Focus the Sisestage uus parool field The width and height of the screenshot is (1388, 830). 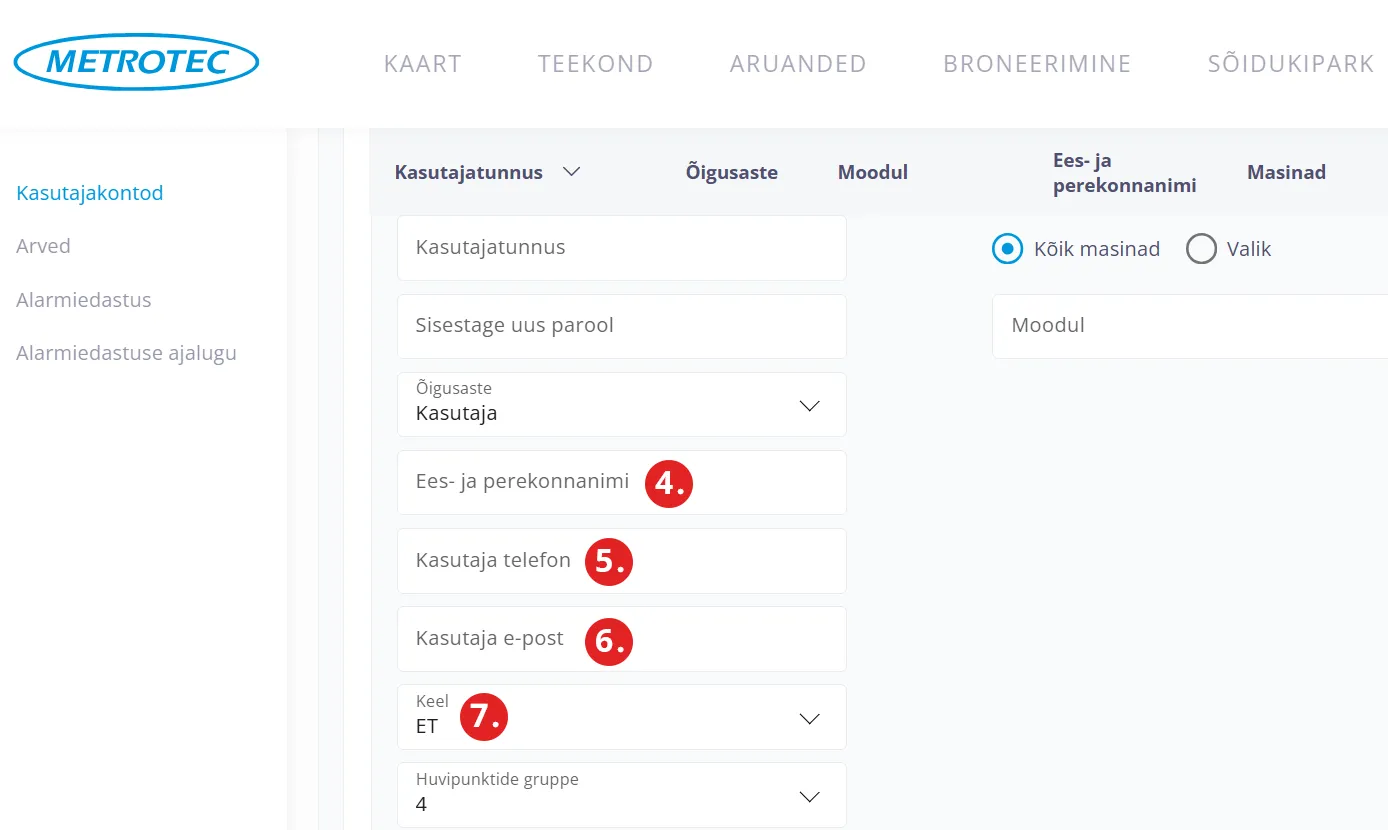[621, 326]
